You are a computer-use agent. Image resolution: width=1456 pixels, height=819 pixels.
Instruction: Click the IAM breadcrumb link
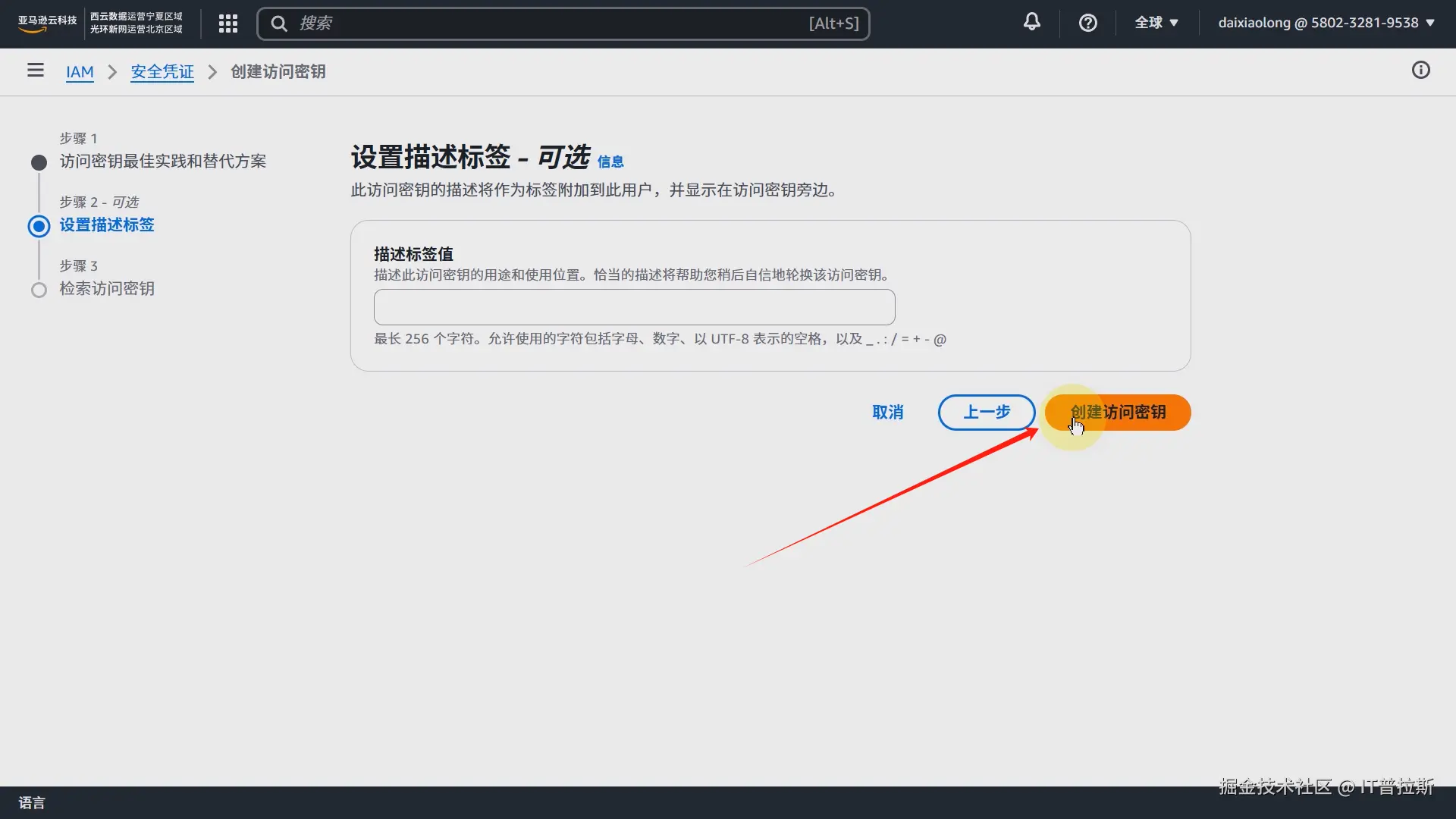coord(80,72)
